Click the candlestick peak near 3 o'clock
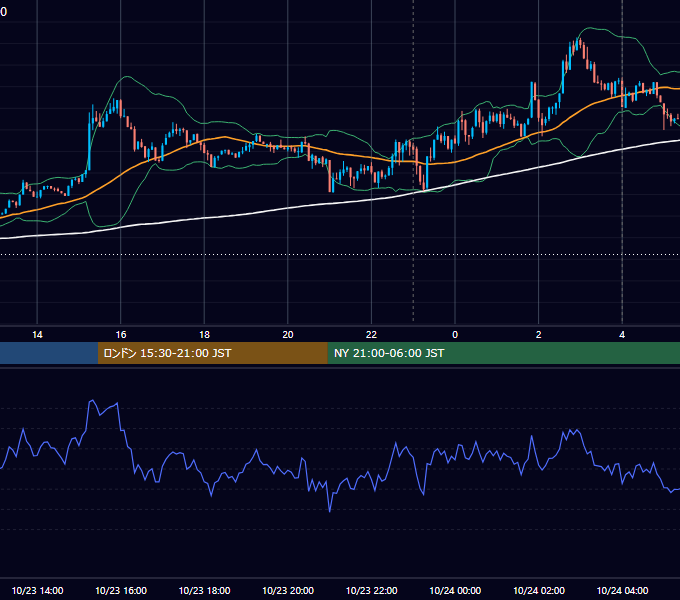The height and width of the screenshot is (600, 680). [578, 42]
